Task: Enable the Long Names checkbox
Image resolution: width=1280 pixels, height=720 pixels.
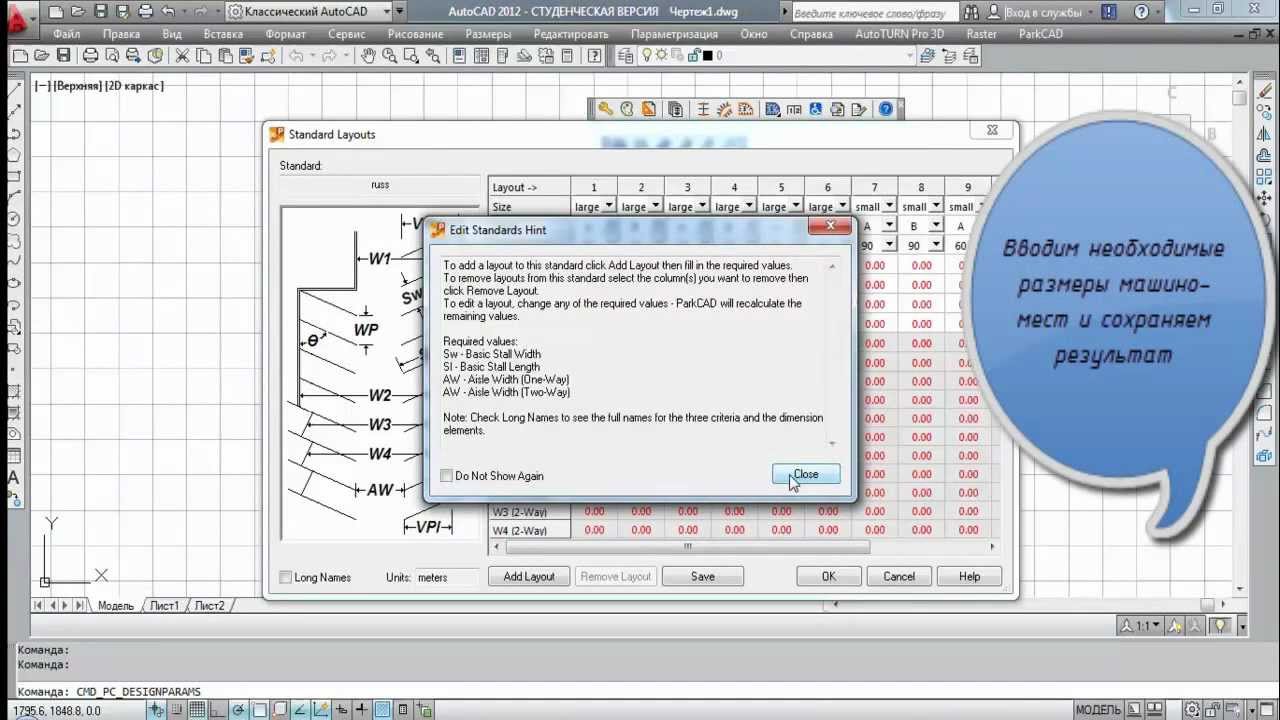Action: point(286,577)
